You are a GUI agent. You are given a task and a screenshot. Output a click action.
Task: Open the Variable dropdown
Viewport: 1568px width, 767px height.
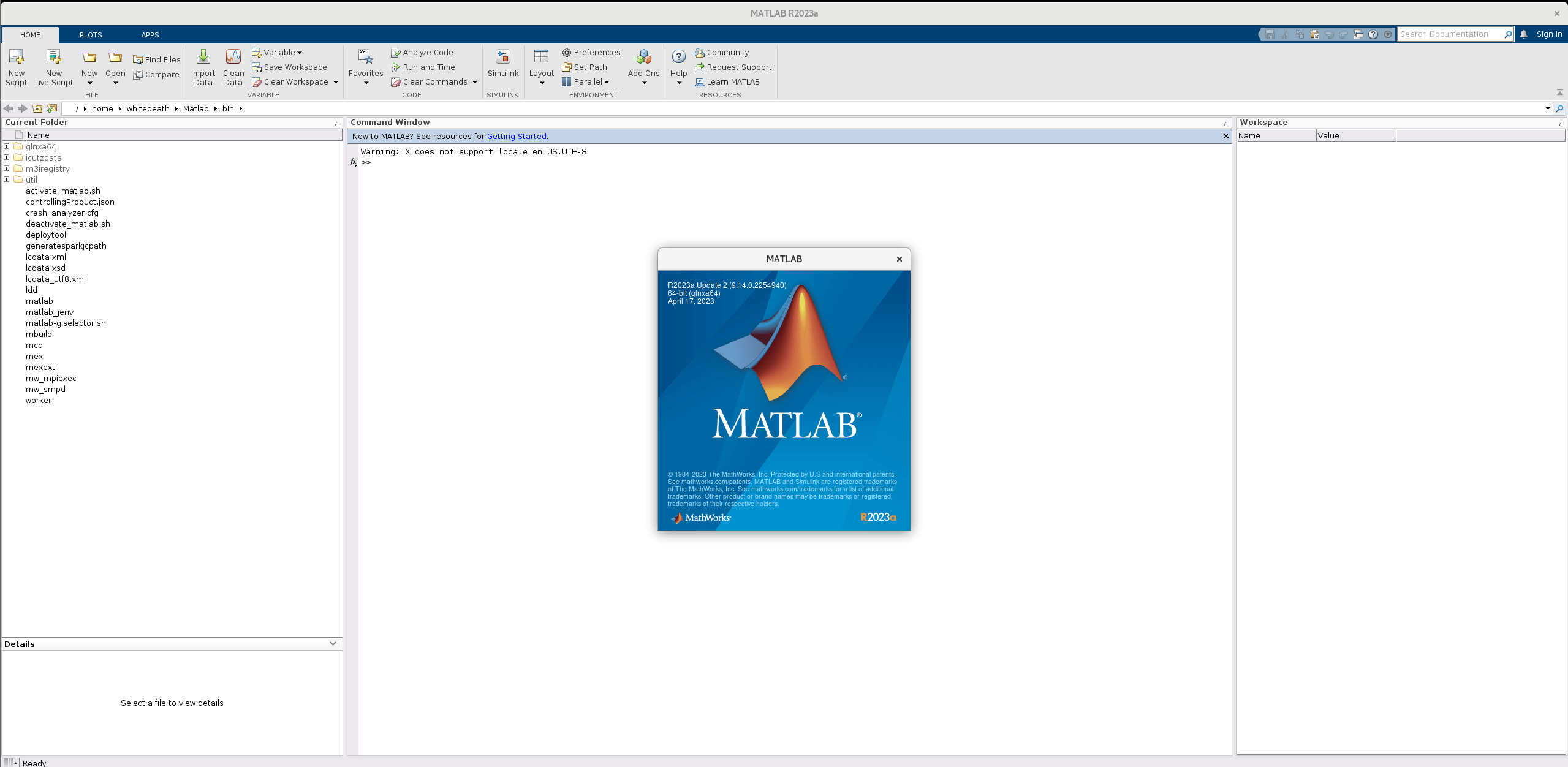click(277, 52)
